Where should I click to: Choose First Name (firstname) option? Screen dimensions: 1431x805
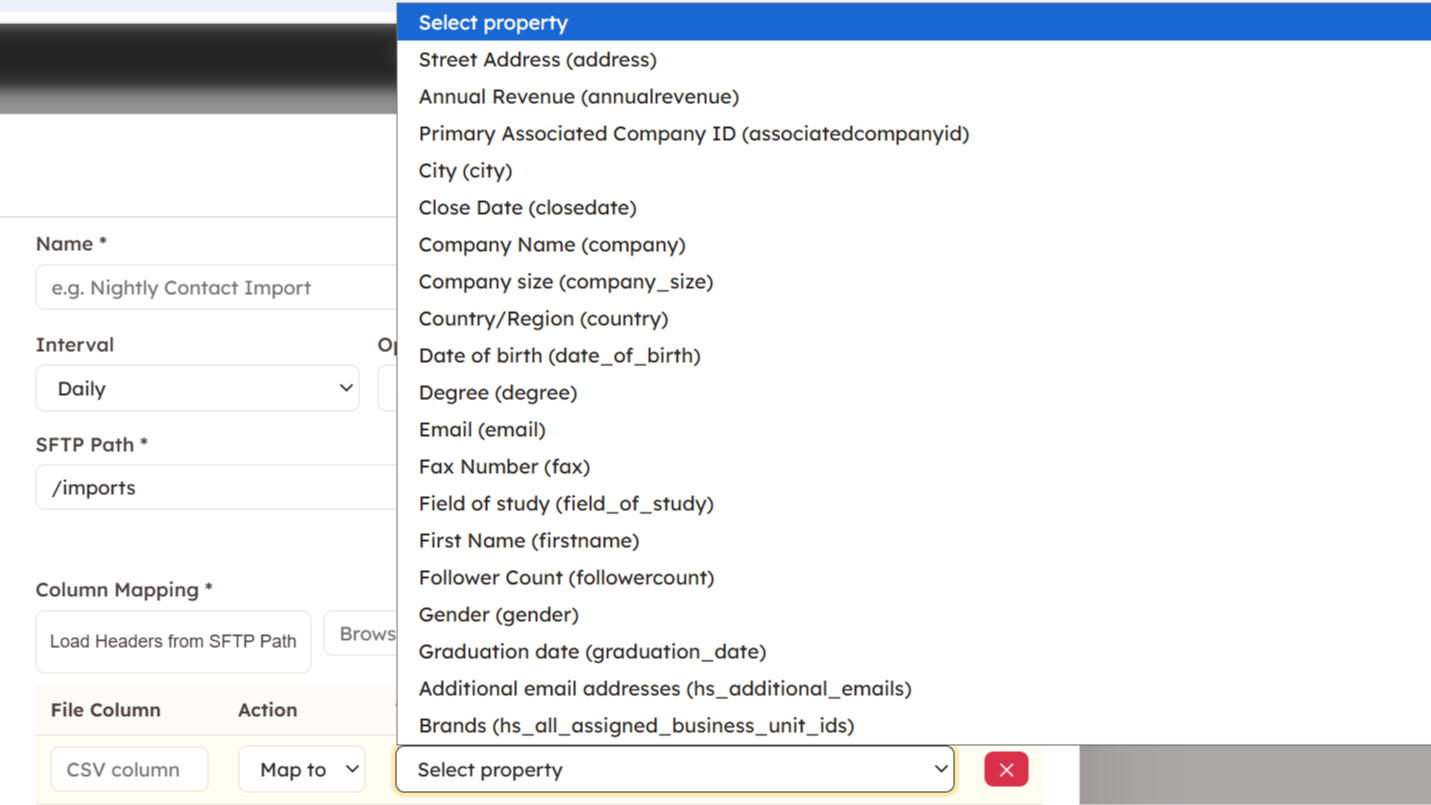click(x=914, y=540)
